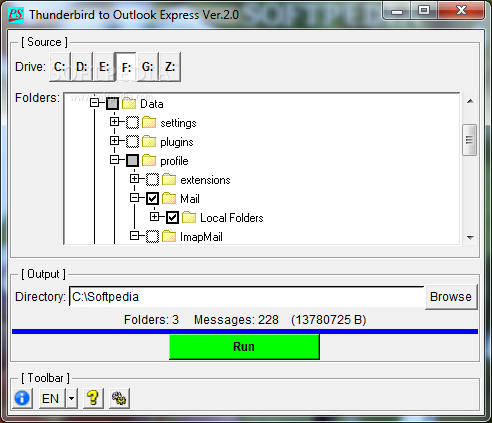Click the folder list scroll up arrow

(470, 101)
